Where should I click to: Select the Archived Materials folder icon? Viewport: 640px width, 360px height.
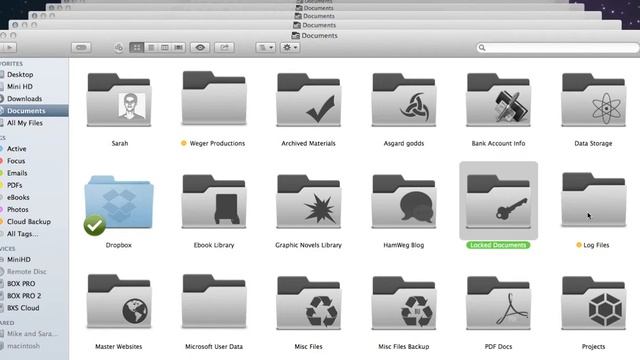coord(309,100)
